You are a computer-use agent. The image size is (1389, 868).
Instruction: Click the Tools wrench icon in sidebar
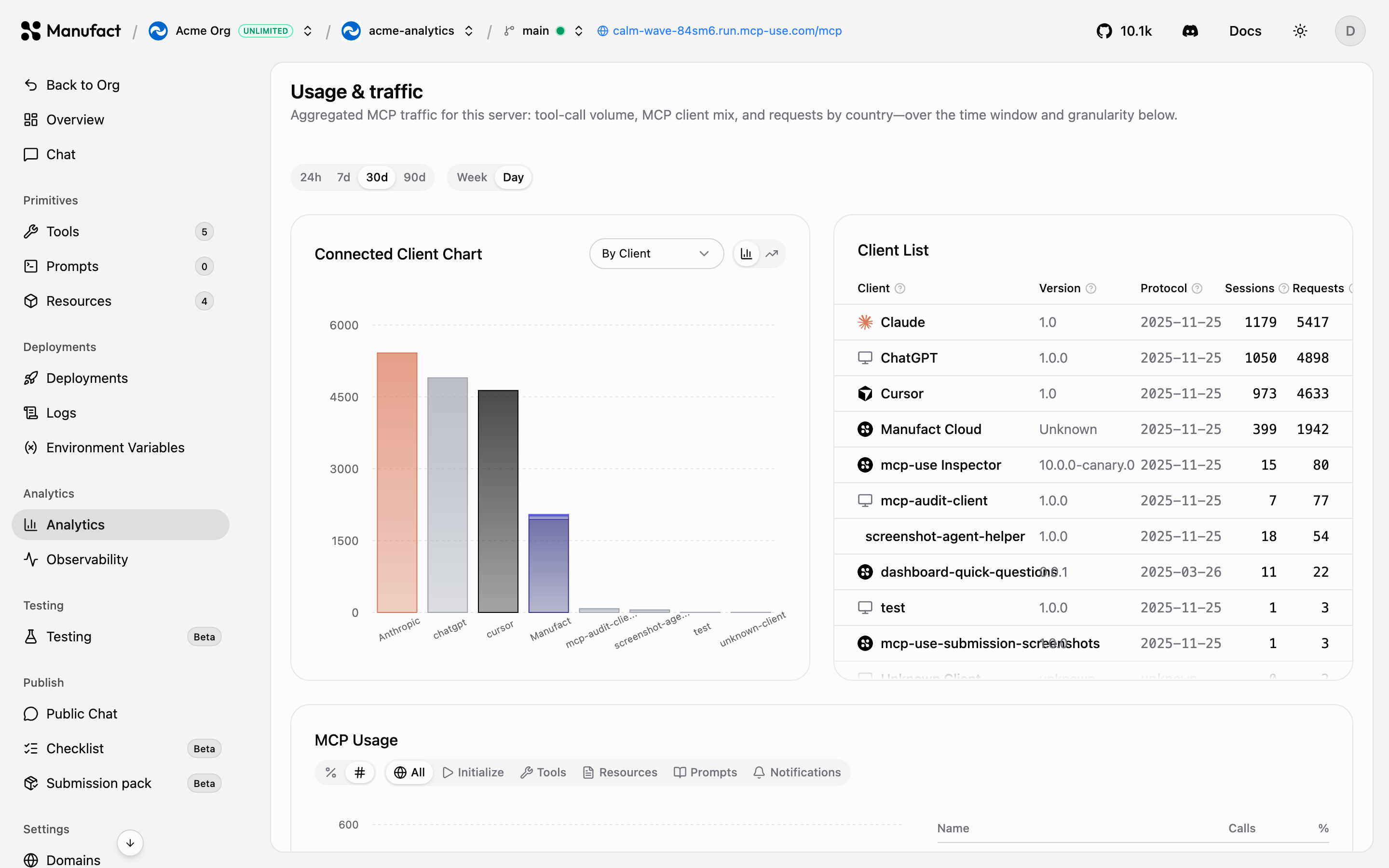(x=31, y=231)
